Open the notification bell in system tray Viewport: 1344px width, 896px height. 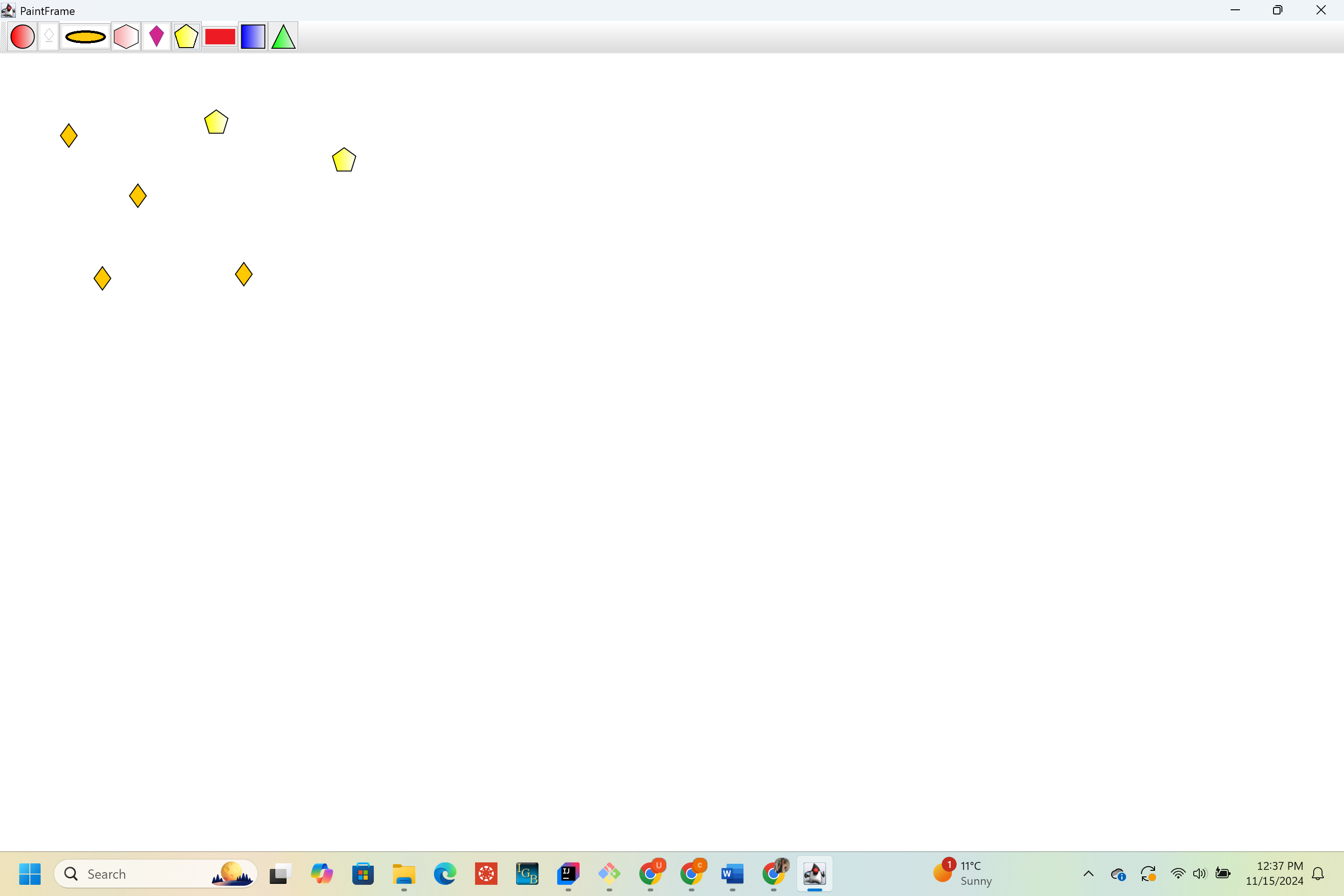pos(1318,874)
